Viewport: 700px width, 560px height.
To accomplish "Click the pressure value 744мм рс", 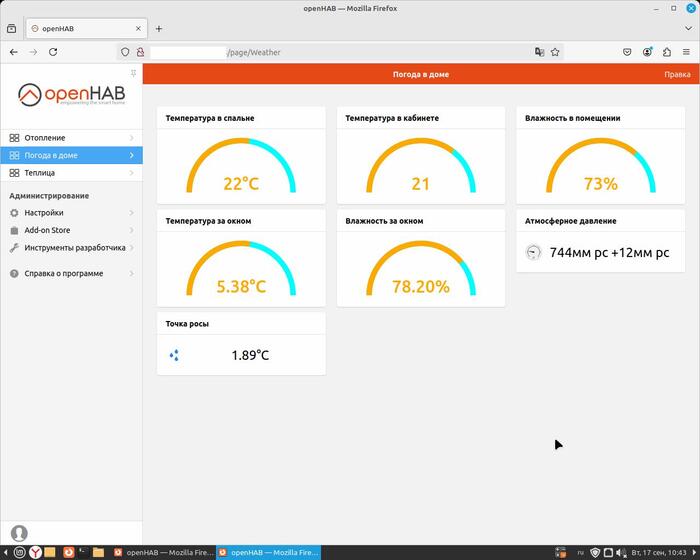I will point(609,253).
